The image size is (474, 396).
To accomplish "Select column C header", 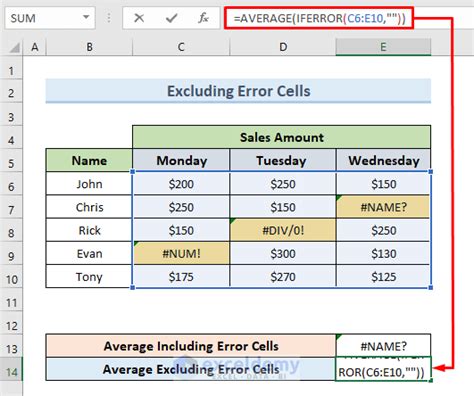I will (x=181, y=47).
